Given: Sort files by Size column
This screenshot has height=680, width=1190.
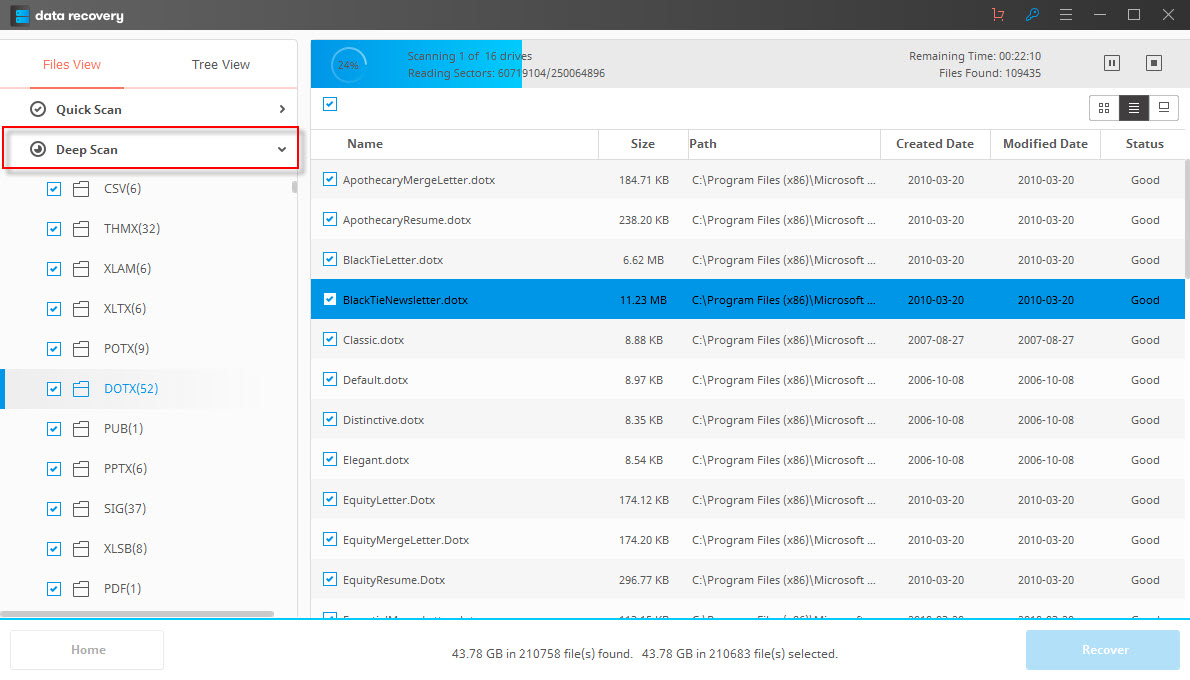Looking at the screenshot, I should (643, 143).
